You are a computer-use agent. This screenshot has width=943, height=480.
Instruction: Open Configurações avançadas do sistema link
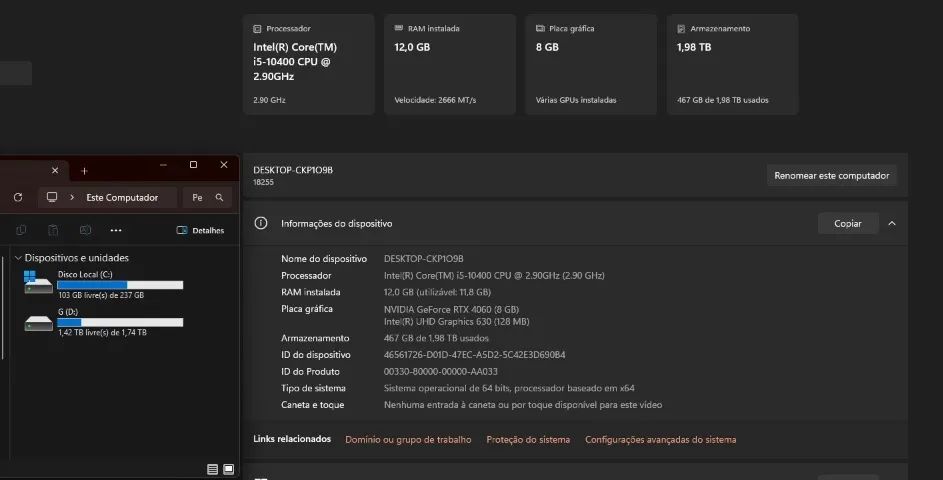coord(660,440)
